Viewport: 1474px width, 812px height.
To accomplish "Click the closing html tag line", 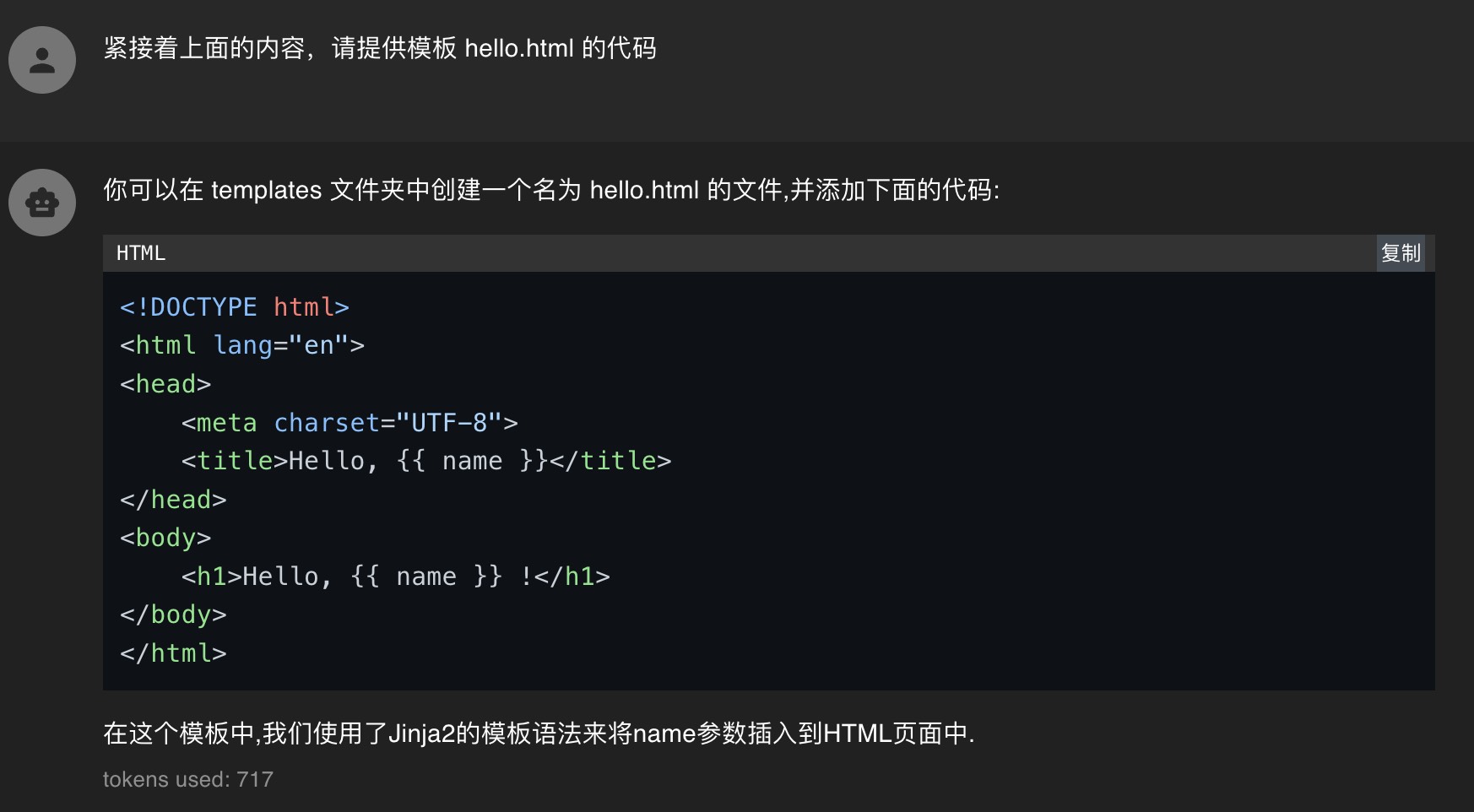I will 173,653.
